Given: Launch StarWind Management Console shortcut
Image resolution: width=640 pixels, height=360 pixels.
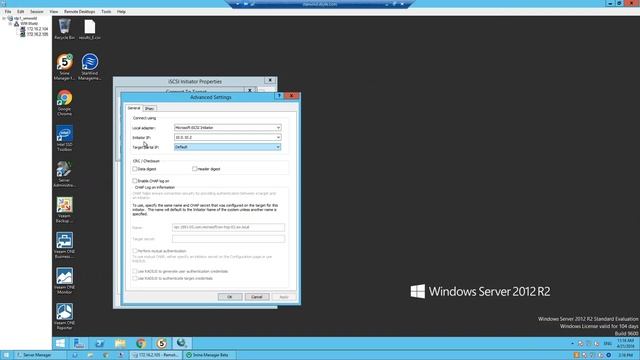Looking at the screenshot, I should (x=89, y=67).
